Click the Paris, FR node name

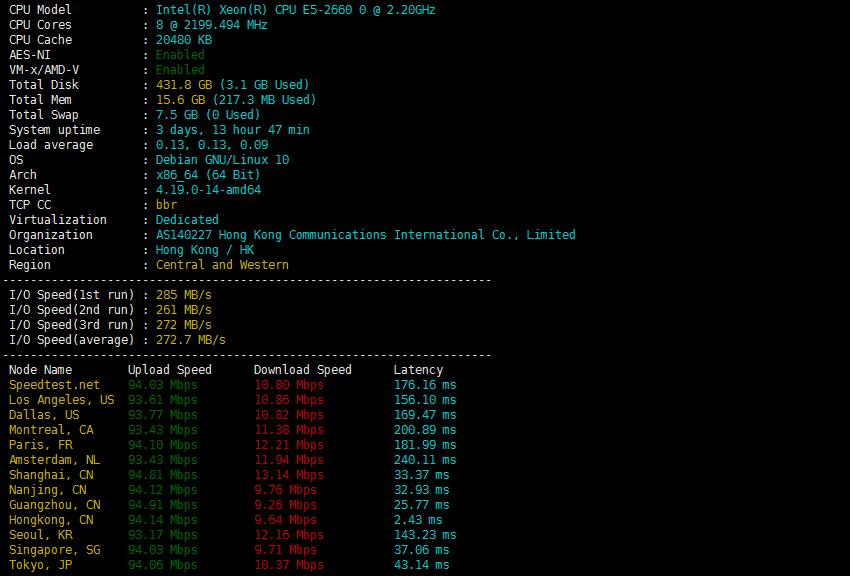click(41, 445)
